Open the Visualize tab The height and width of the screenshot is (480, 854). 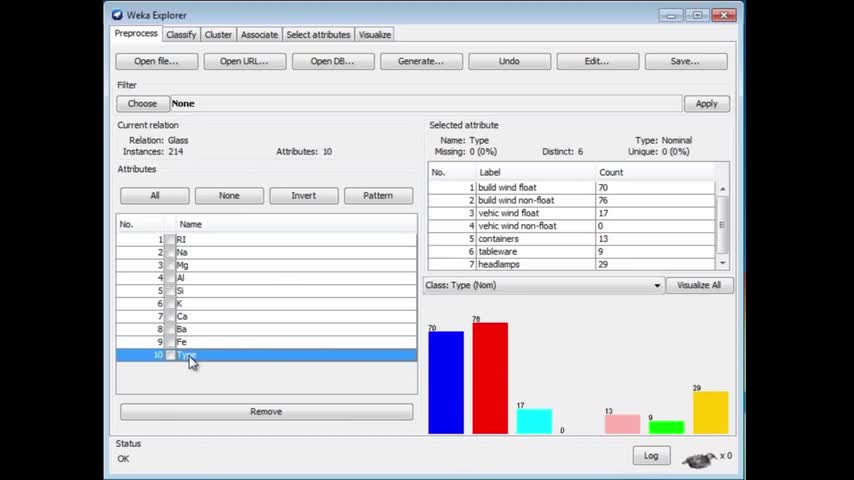point(375,34)
